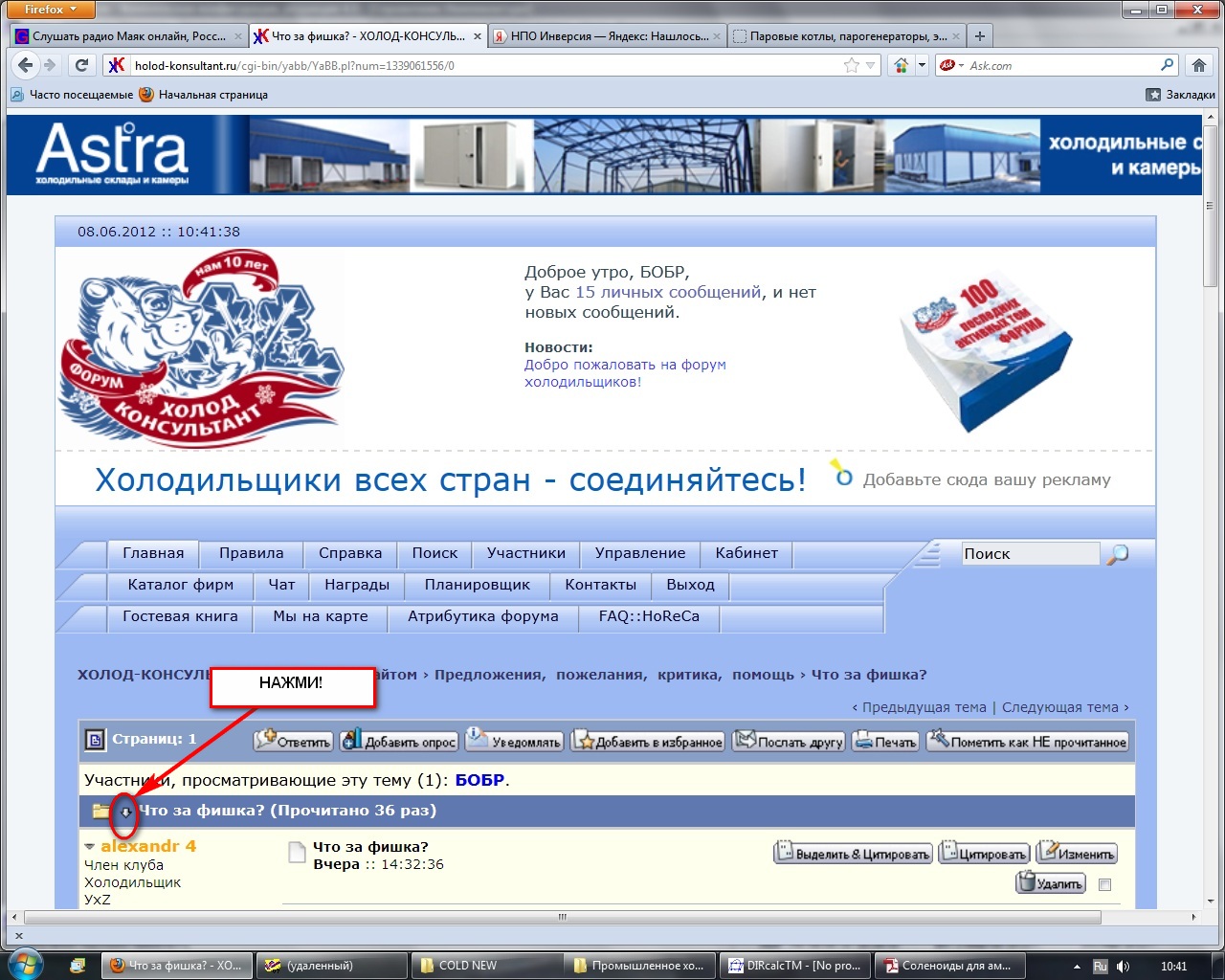Expand the arrow beside alexandr 4
Image resolution: width=1225 pixels, height=980 pixels.
point(90,847)
